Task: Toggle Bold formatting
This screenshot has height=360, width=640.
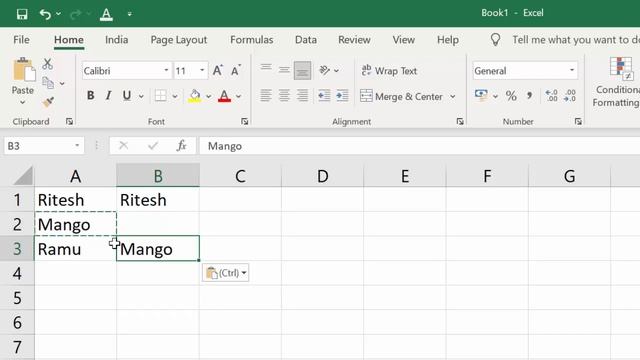Action: coord(91,96)
